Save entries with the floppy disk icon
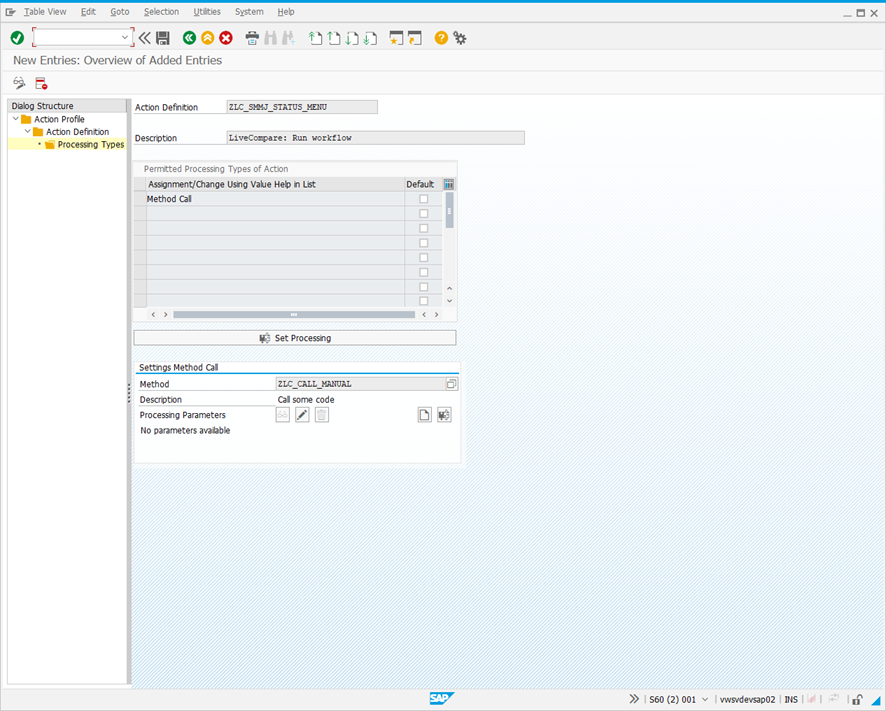The image size is (886, 711). pos(162,38)
